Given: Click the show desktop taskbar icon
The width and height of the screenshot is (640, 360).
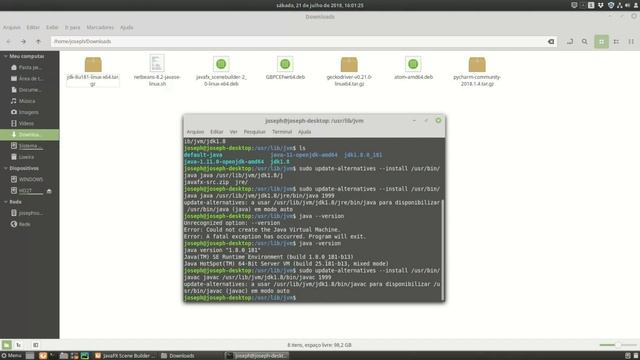Looking at the screenshot, I should coord(30,356).
